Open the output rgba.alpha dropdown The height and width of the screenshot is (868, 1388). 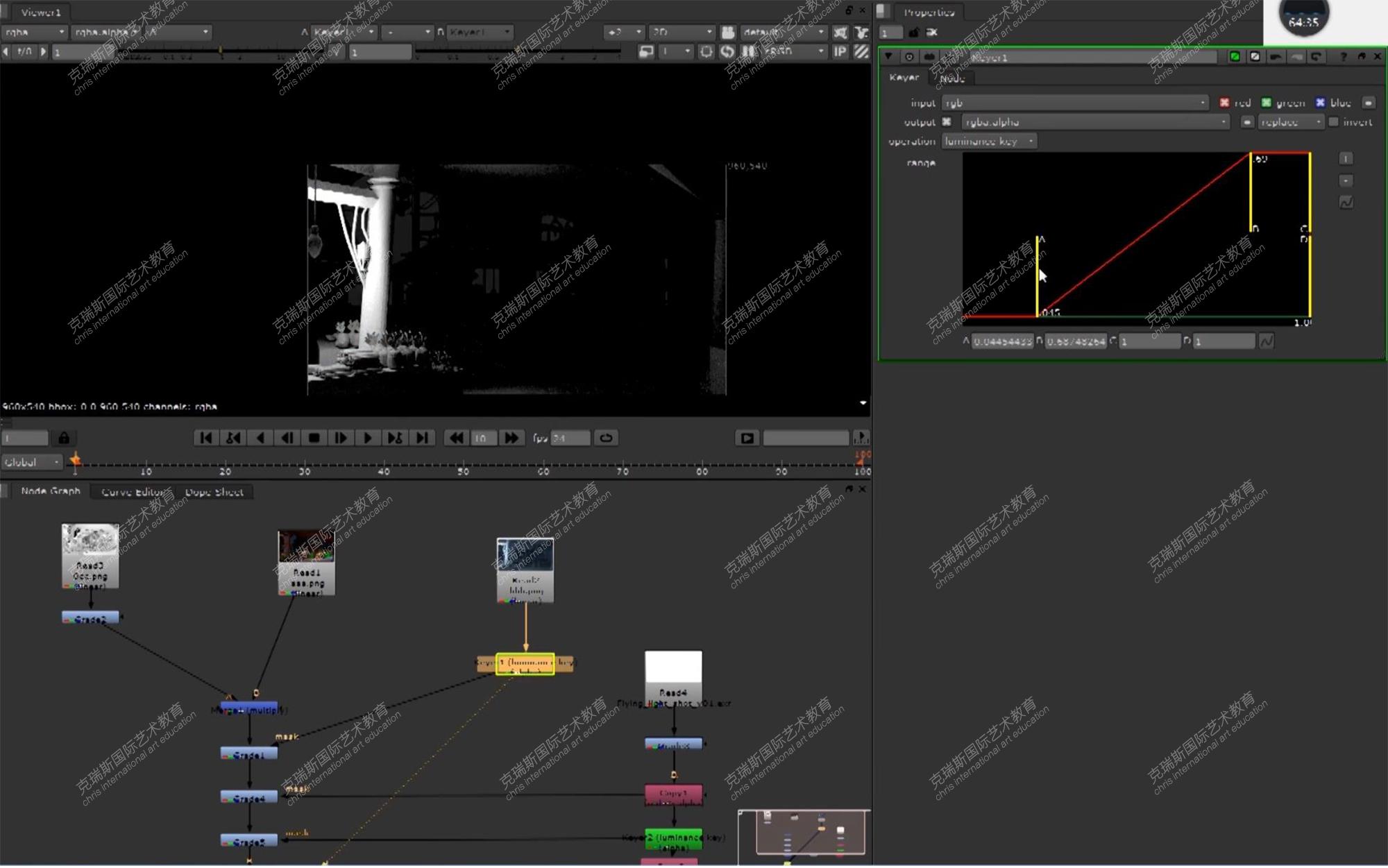tap(1095, 122)
